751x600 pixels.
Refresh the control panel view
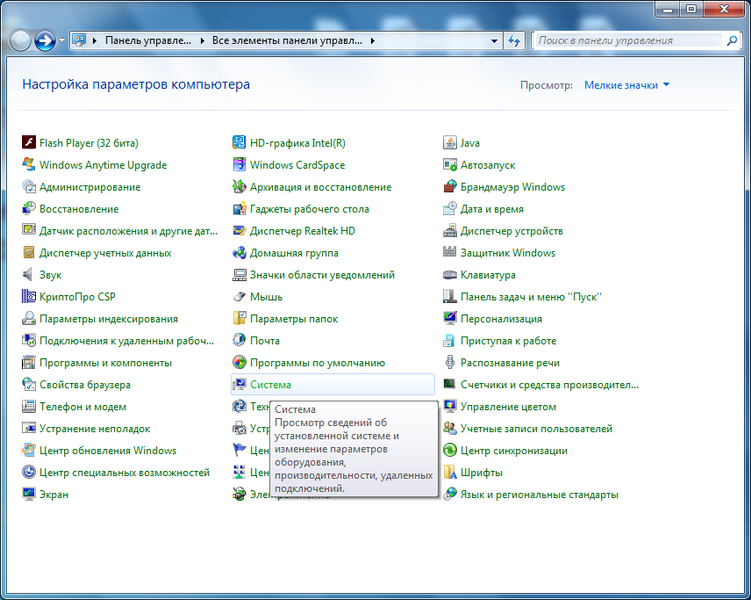point(514,41)
